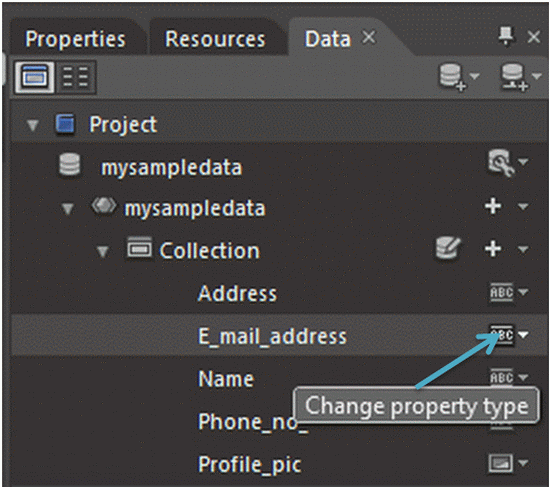Viewport: 550px width, 487px height.
Task: Click the ABC type icon for Name
Action: coord(502,378)
